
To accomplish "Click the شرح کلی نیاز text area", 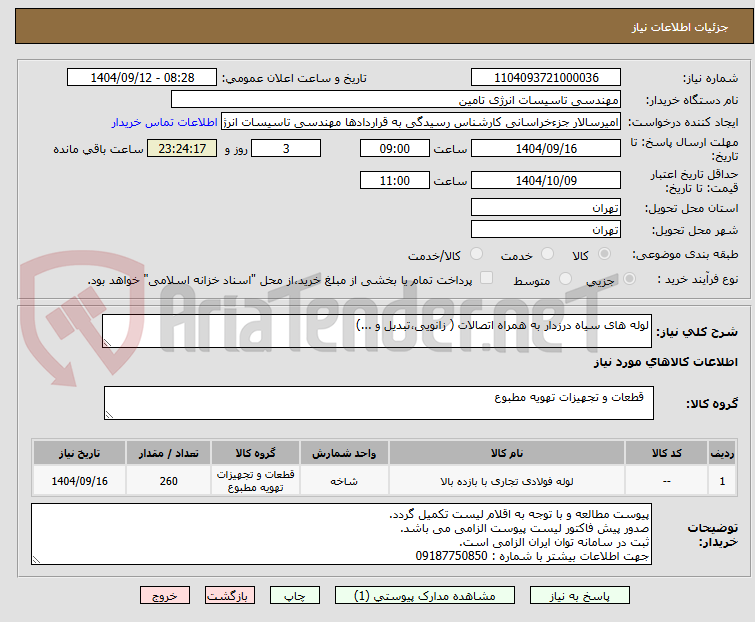I will 377,331.
